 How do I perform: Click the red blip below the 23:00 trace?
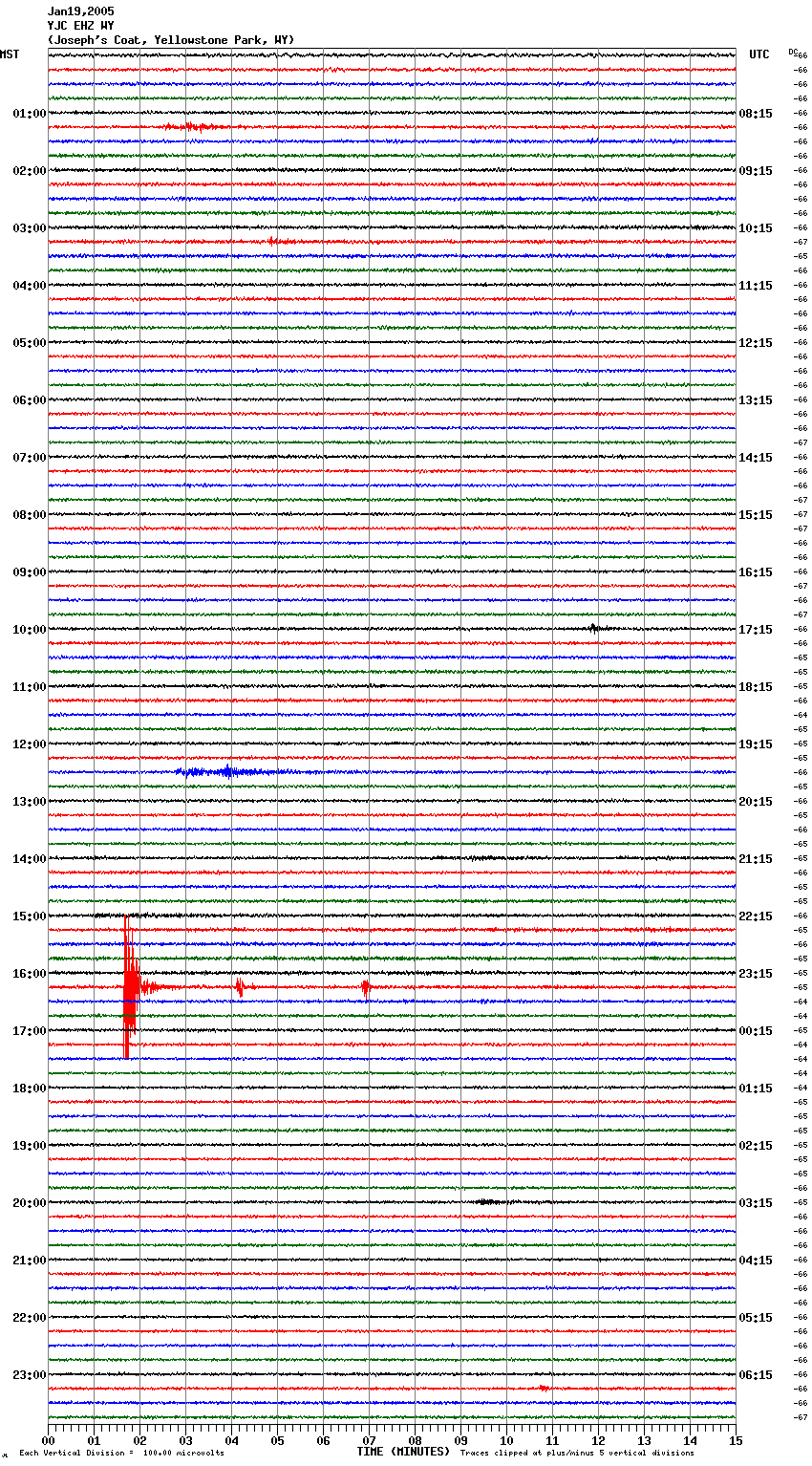(544, 1388)
